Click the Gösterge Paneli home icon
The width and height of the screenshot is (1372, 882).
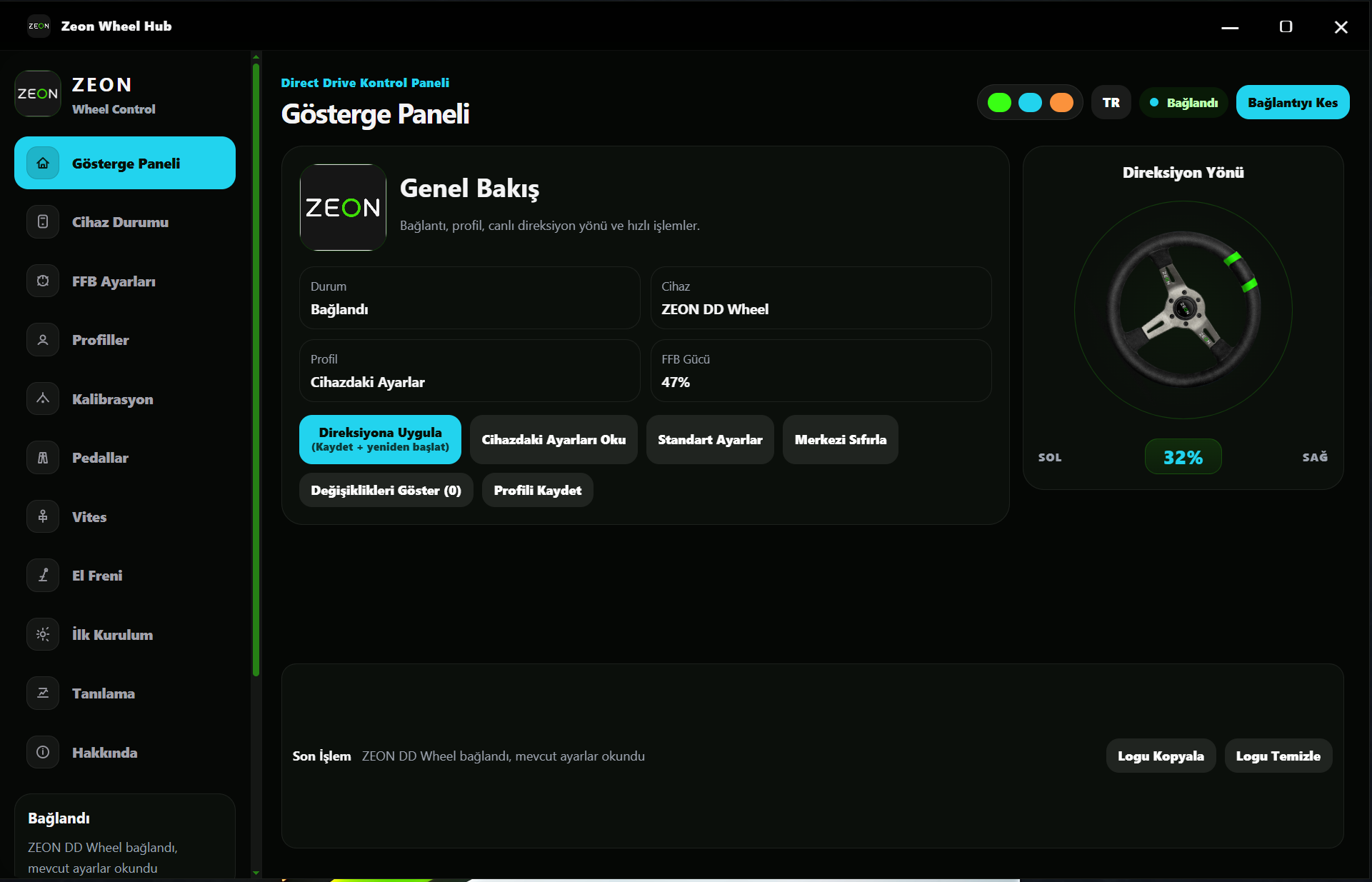43,164
